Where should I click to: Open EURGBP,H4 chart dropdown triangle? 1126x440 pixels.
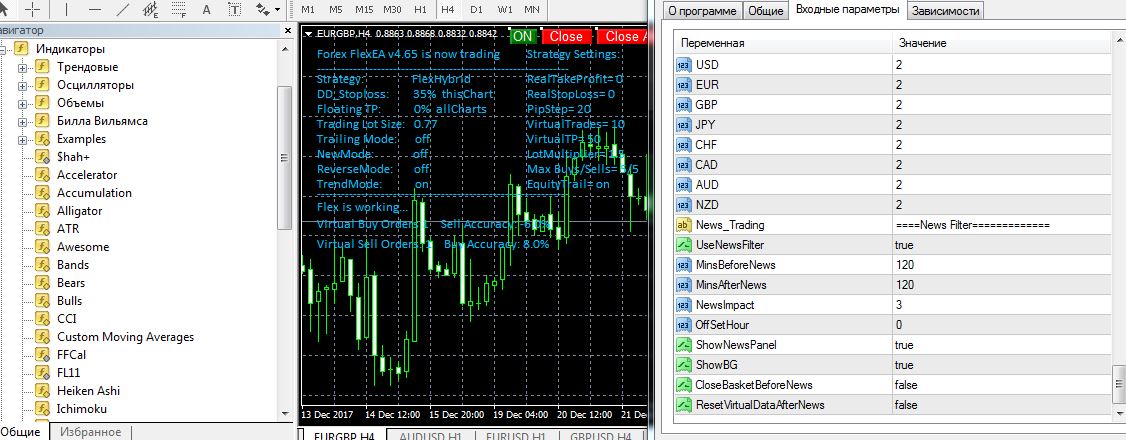309,33
